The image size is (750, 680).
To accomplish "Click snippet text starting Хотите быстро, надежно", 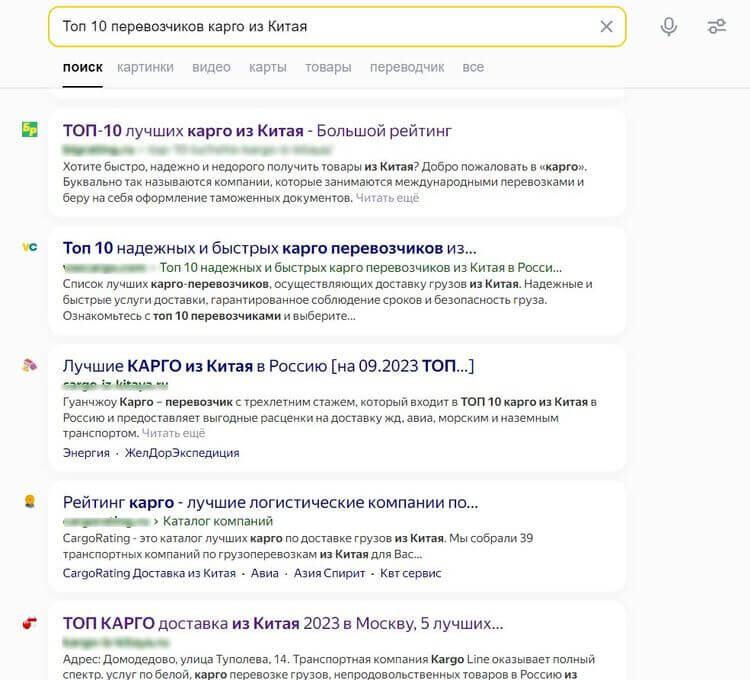I will tap(325, 182).
